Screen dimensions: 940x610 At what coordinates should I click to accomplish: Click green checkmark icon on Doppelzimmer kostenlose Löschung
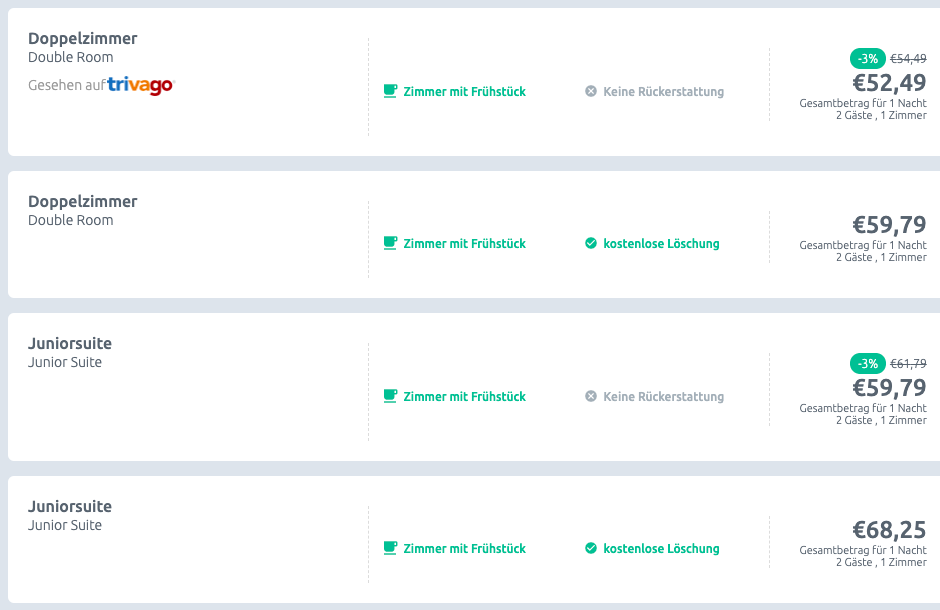(591, 243)
